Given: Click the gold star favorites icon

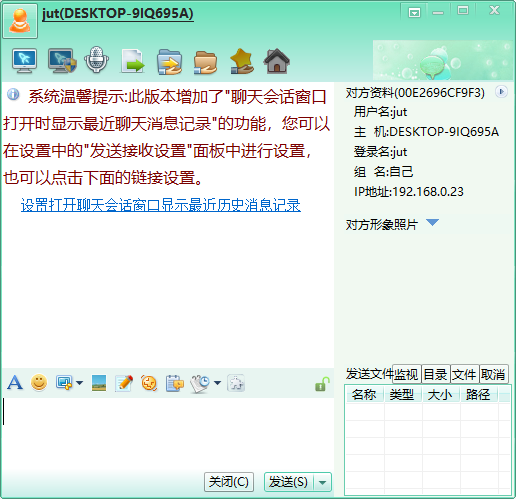Looking at the screenshot, I should coord(242,61).
